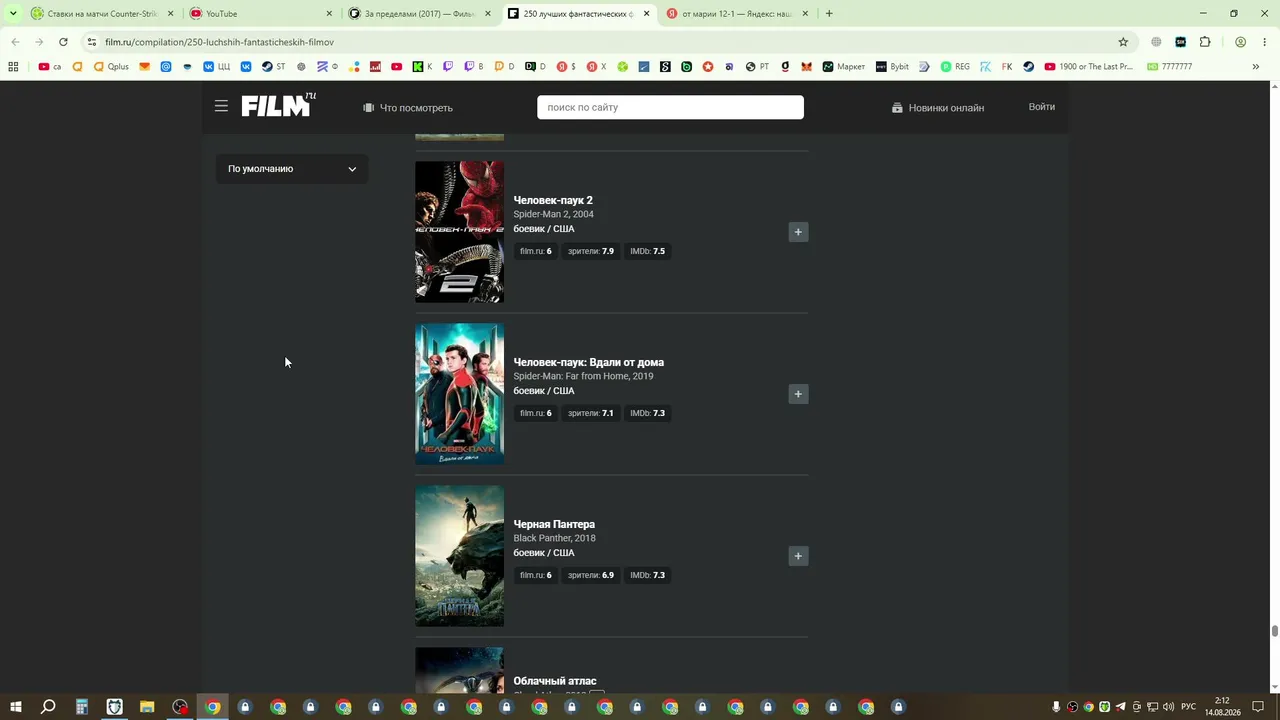Focus the 'поиск по сайту' search field
The image size is (1280, 720).
pos(670,107)
